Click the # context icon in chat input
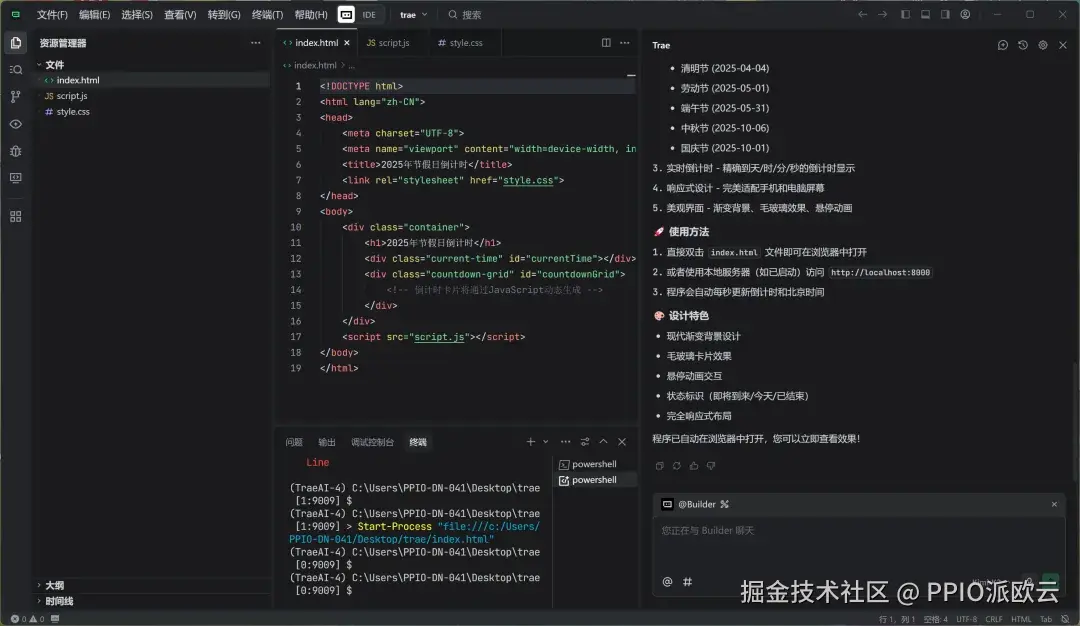Viewport: 1080px width, 626px height. [x=687, y=582]
